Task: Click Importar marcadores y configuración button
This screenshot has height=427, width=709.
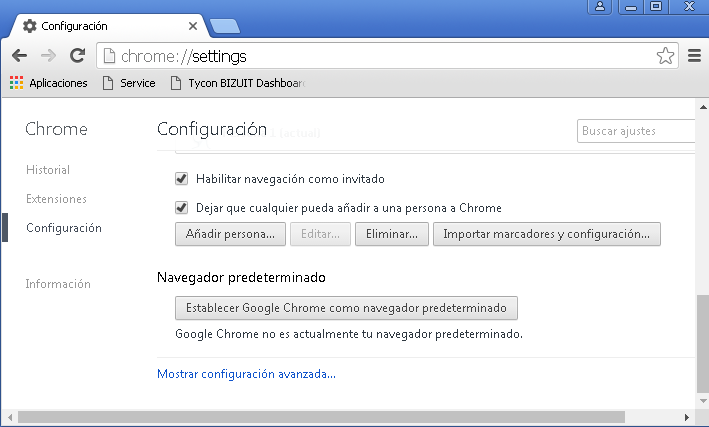Action: click(x=547, y=234)
